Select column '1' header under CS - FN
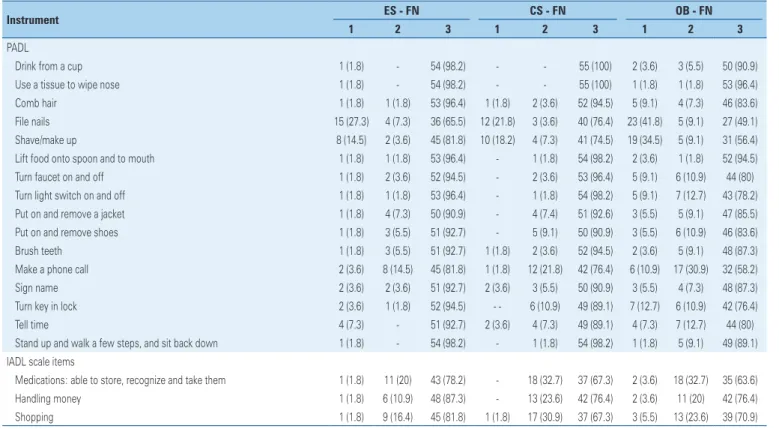779x429 pixels. pos(497,29)
